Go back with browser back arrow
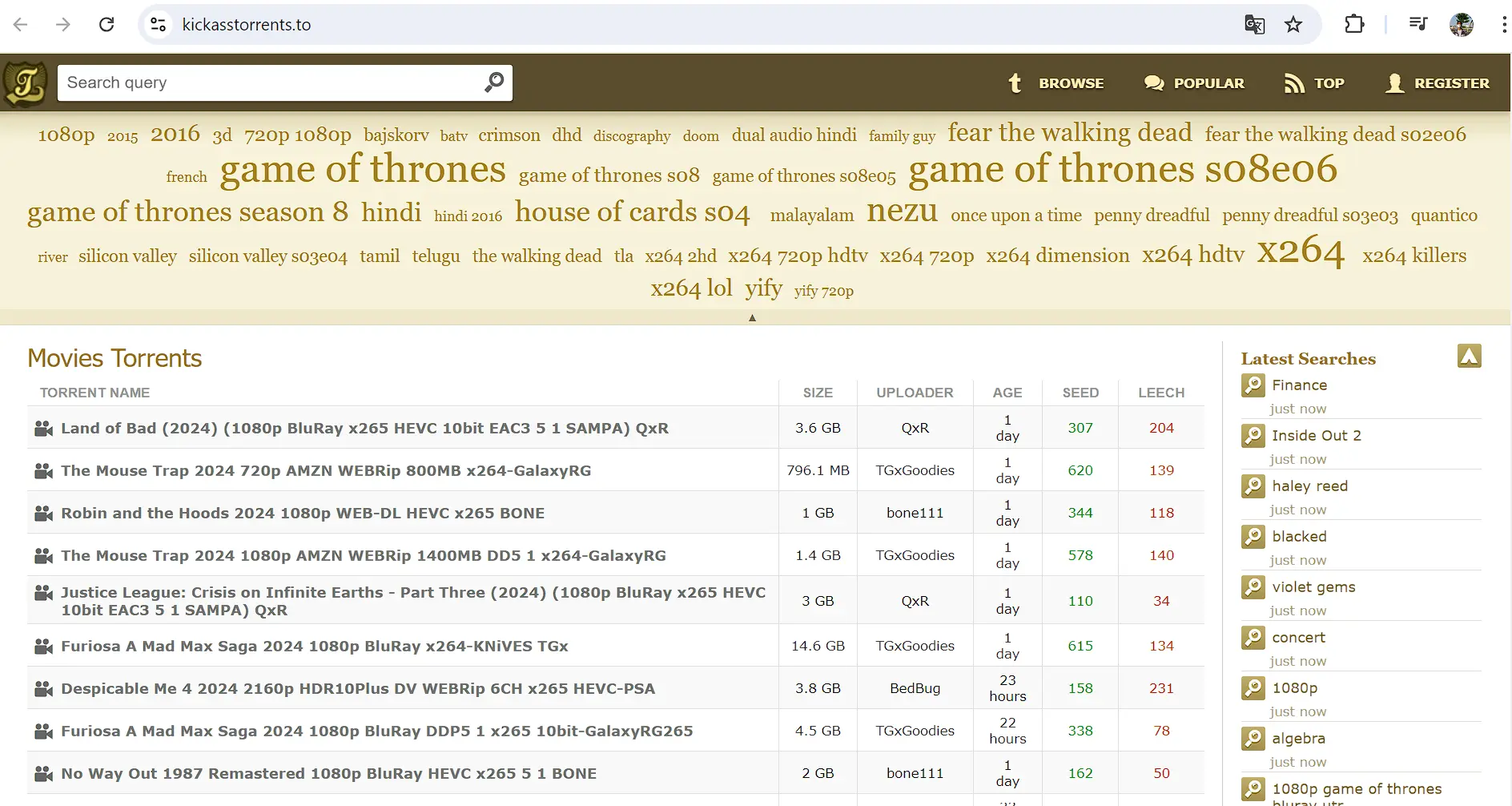The width and height of the screenshot is (1512, 806). 21,25
